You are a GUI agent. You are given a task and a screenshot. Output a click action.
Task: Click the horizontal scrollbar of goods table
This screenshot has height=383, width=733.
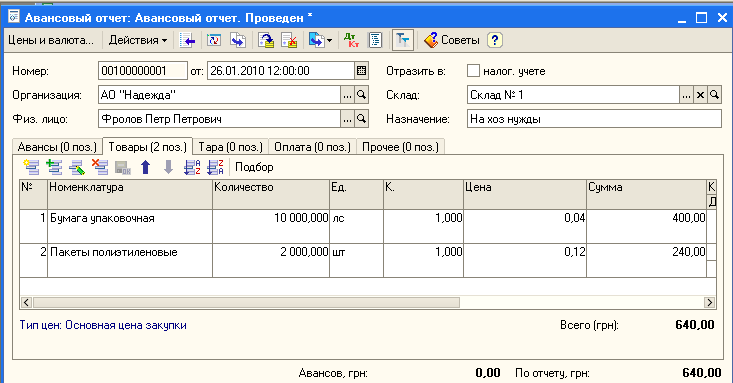(246, 303)
